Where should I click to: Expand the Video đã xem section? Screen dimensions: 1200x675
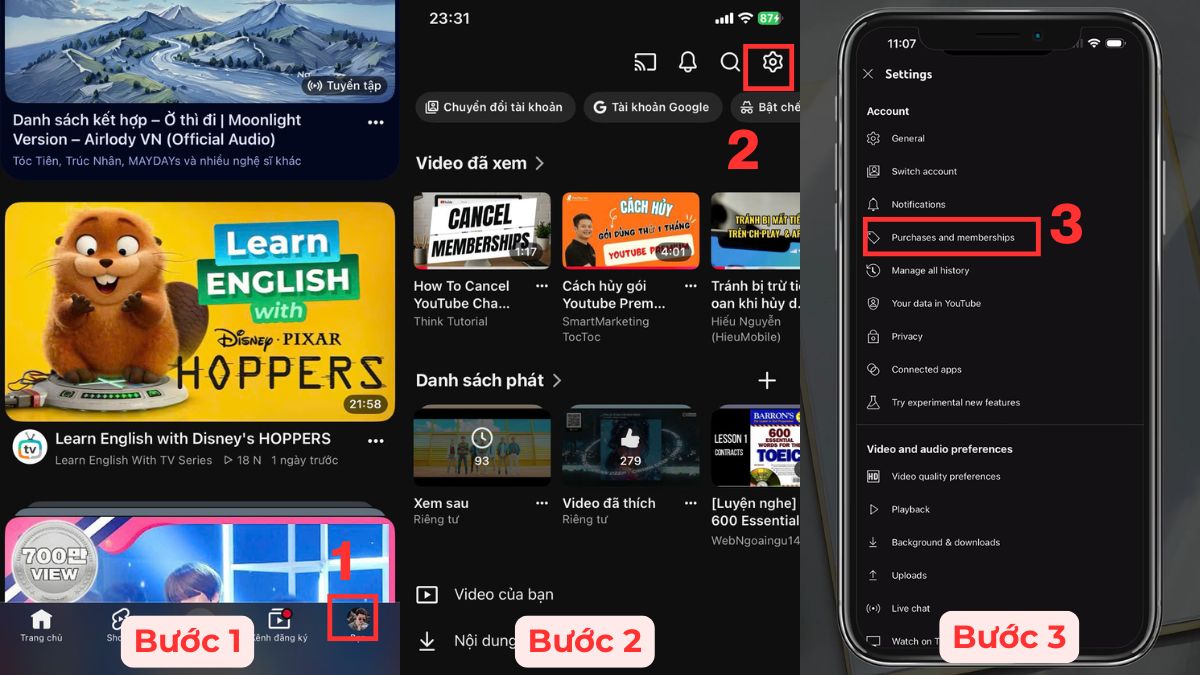tap(482, 163)
